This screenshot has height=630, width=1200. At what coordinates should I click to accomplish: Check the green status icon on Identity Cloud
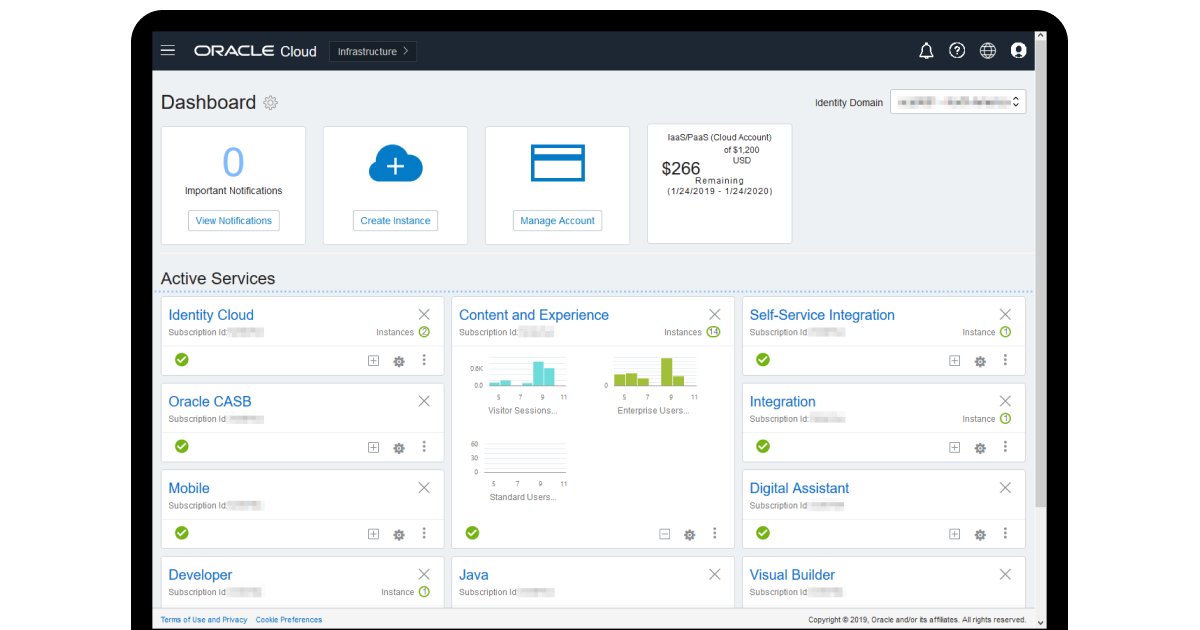tap(181, 359)
